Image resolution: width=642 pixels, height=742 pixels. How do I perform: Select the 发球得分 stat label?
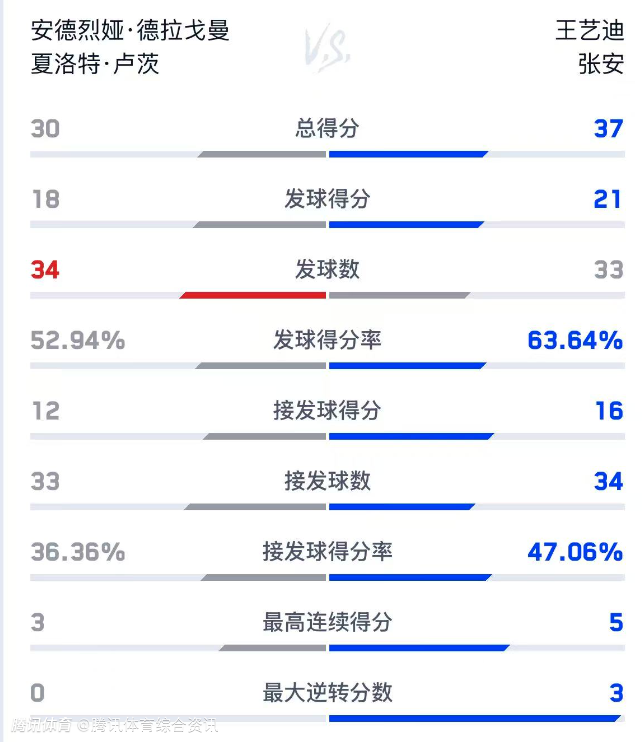327,199
